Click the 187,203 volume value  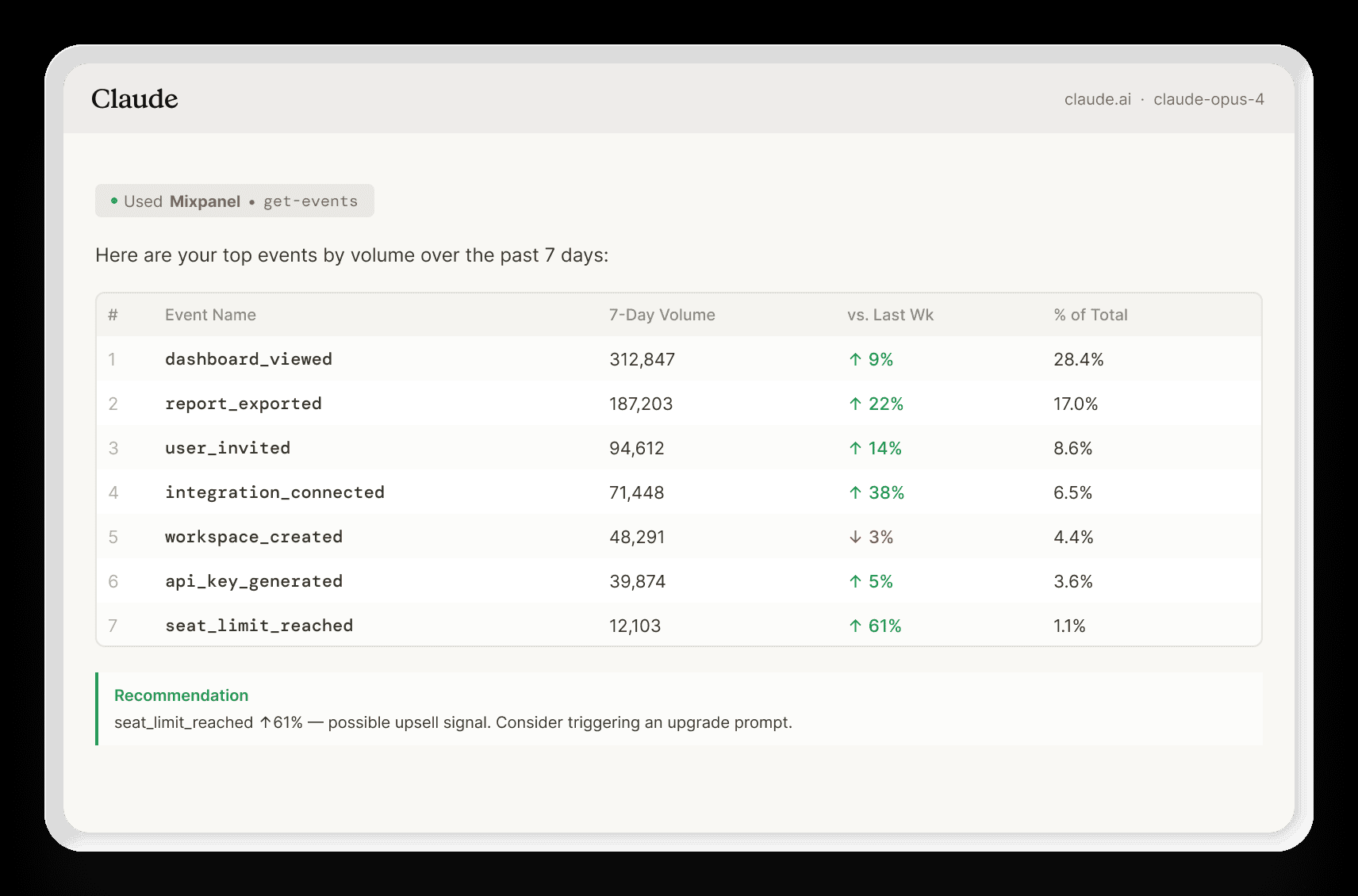(x=641, y=404)
